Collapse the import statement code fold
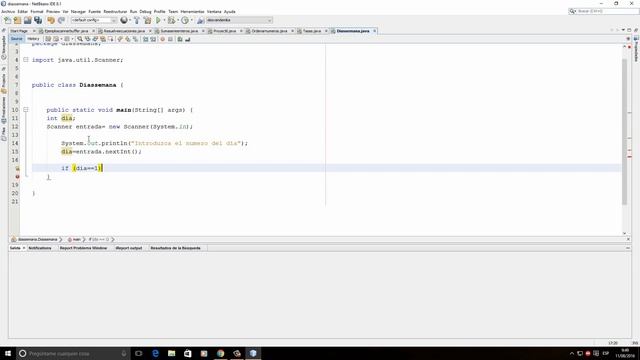The image size is (640, 360). coord(26,60)
